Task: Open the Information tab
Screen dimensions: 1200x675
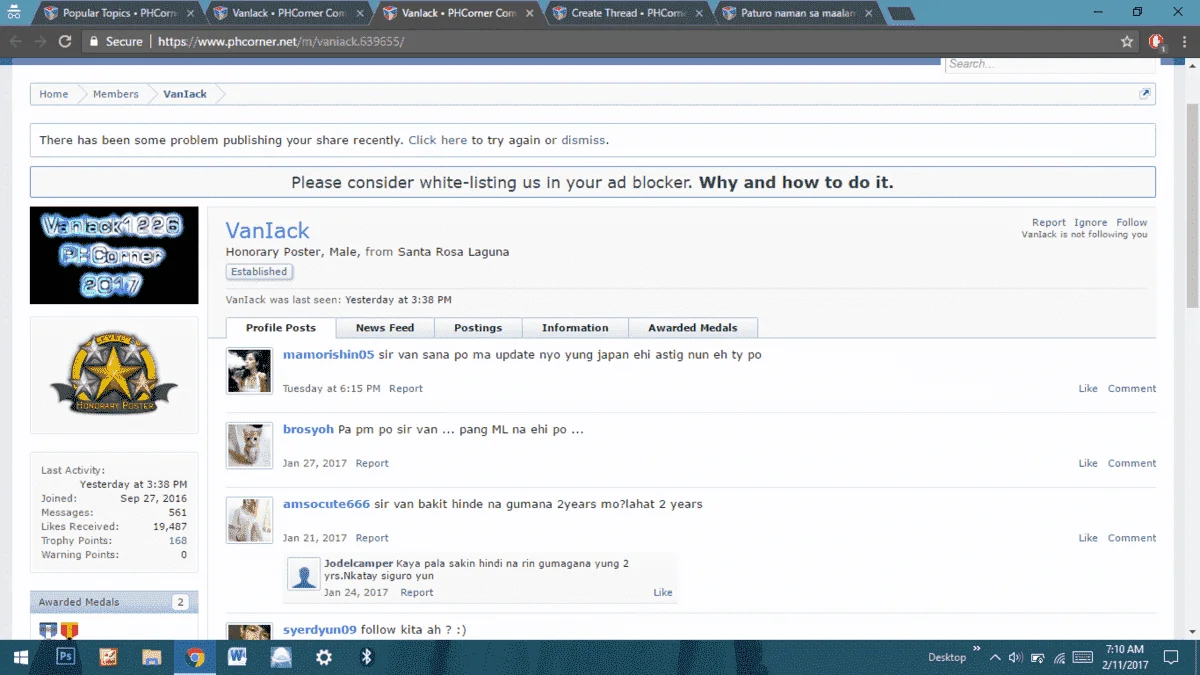Action: pyautogui.click(x=575, y=328)
